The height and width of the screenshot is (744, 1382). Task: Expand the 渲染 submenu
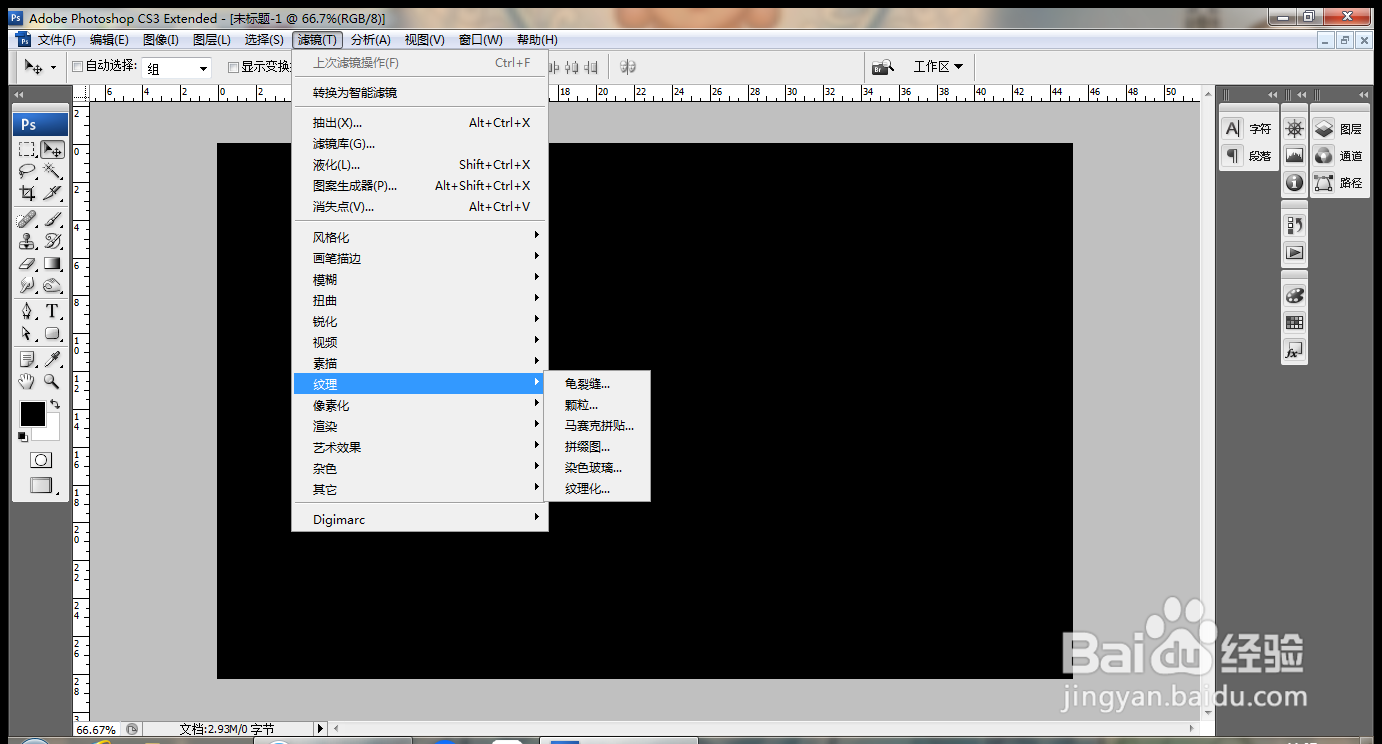[420, 426]
